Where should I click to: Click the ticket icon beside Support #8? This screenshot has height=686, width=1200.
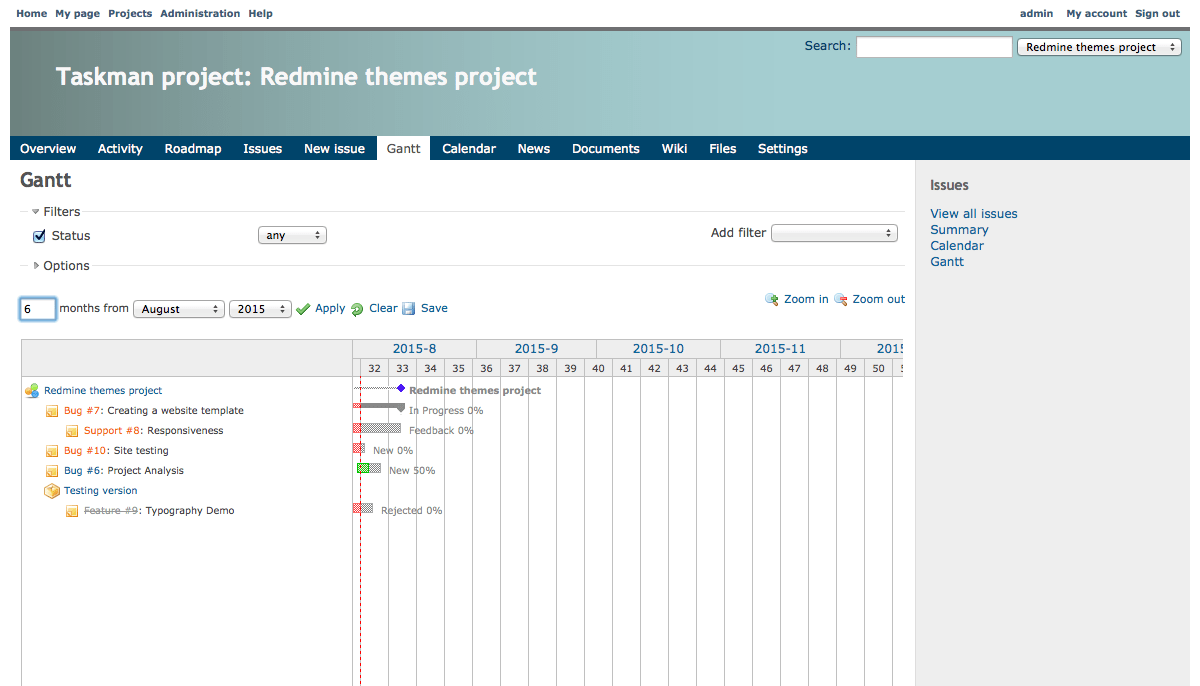pyautogui.click(x=72, y=431)
